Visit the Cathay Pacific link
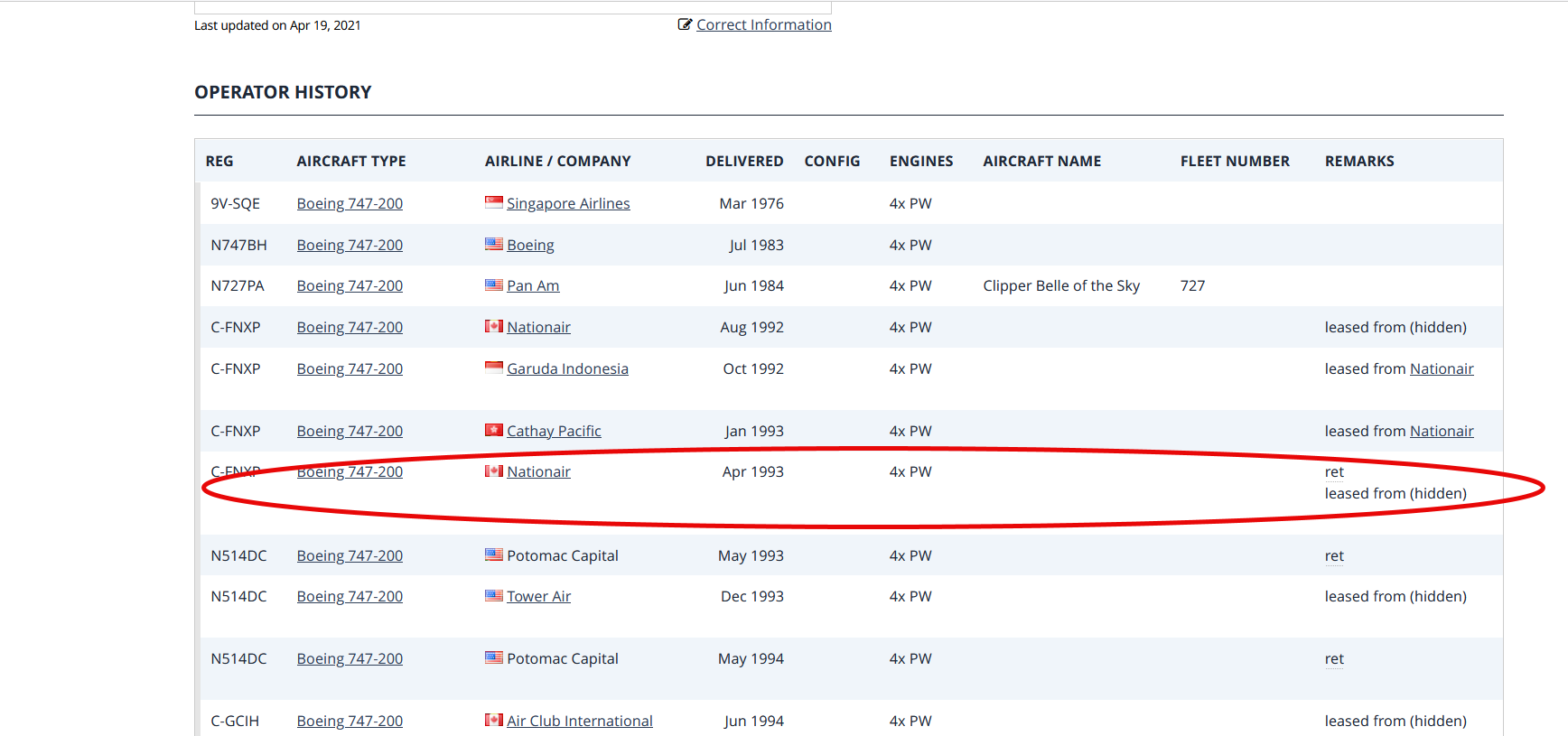This screenshot has width=1568, height=736. point(554,432)
